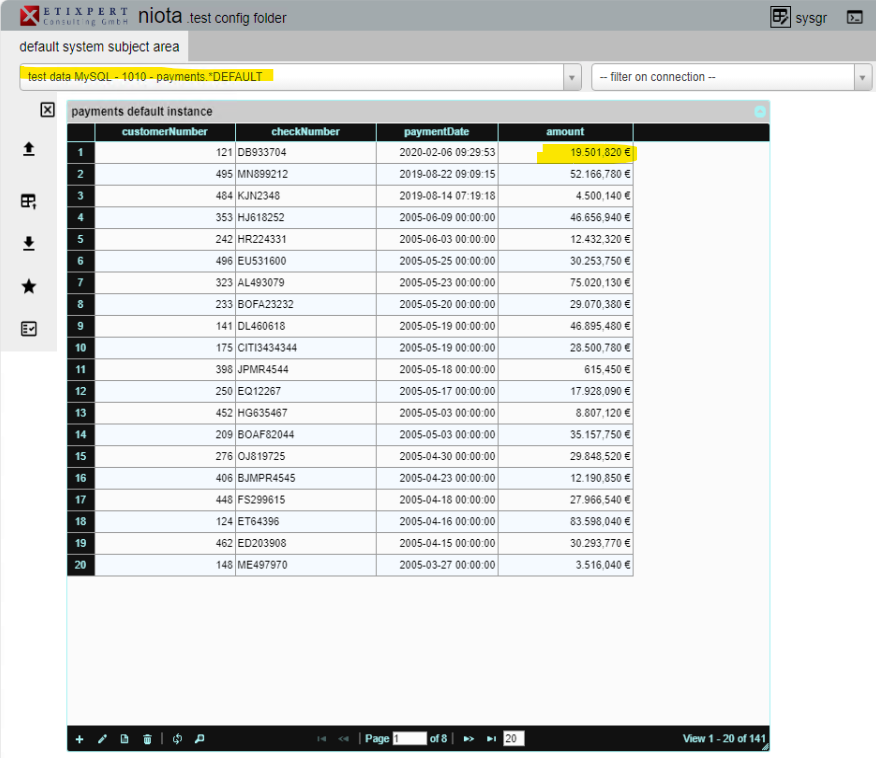Click the add new row plus icon
The width and height of the screenshot is (876, 758).
tap(79, 739)
